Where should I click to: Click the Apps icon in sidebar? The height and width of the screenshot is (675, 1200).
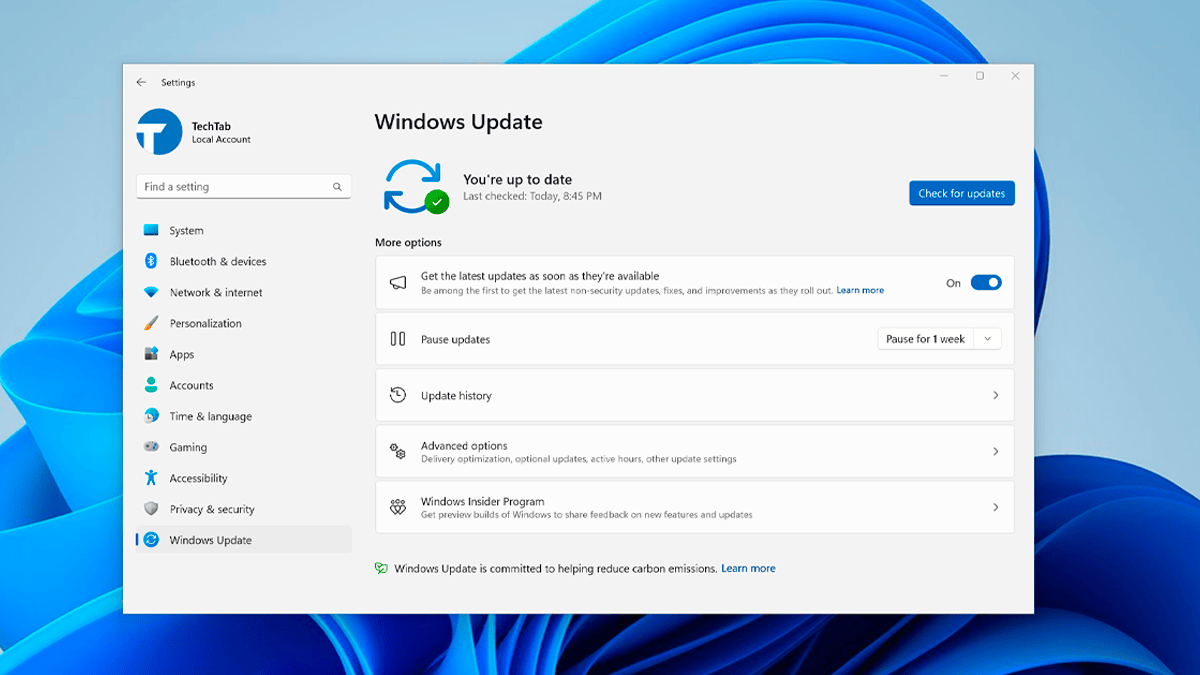151,354
